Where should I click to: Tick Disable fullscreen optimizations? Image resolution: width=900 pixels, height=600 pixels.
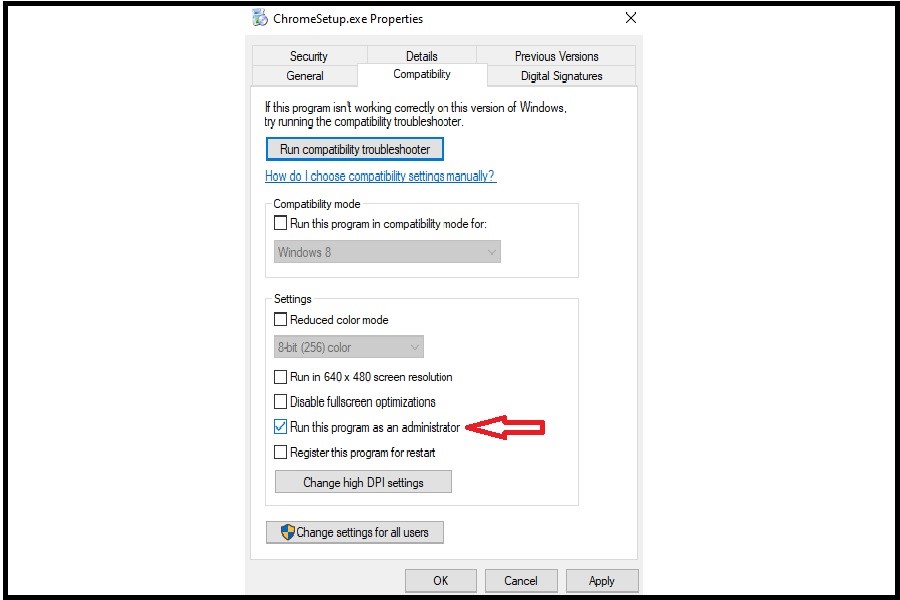[x=281, y=402]
